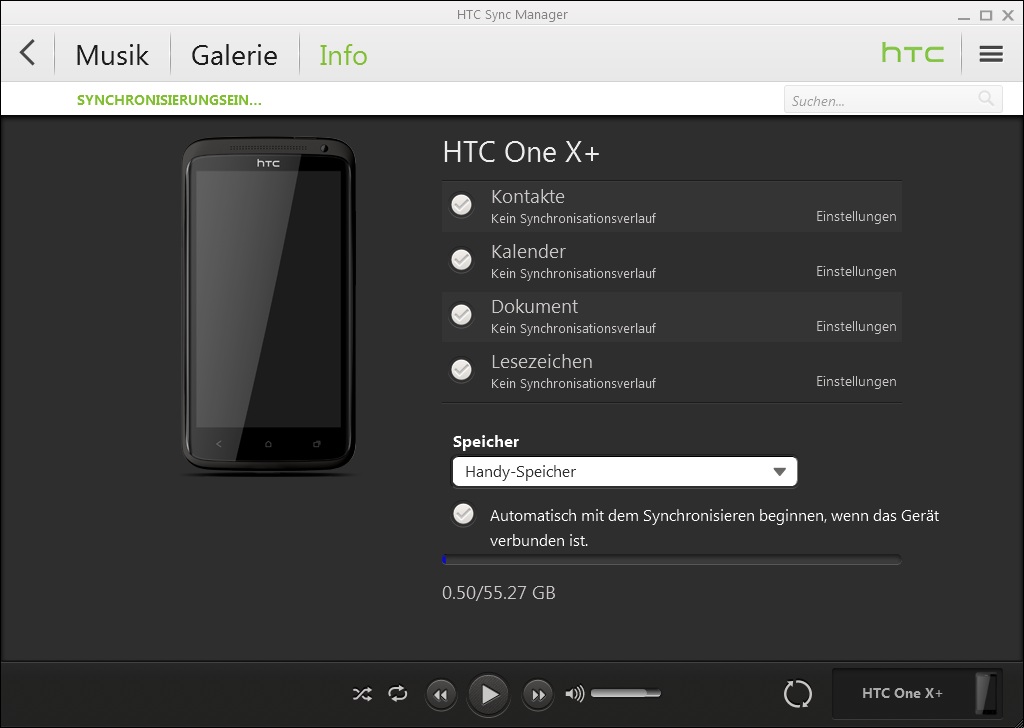Click the back arrow icon
Screen dimensions: 1024x728
click(27, 53)
